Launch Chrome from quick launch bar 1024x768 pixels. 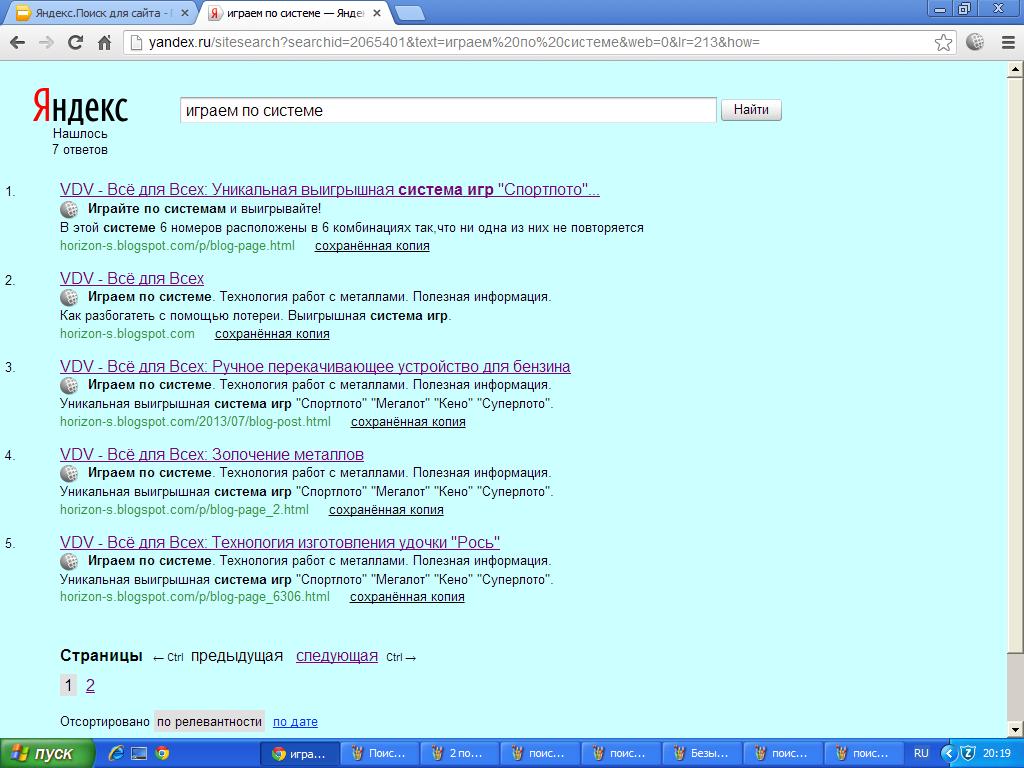(x=162, y=754)
